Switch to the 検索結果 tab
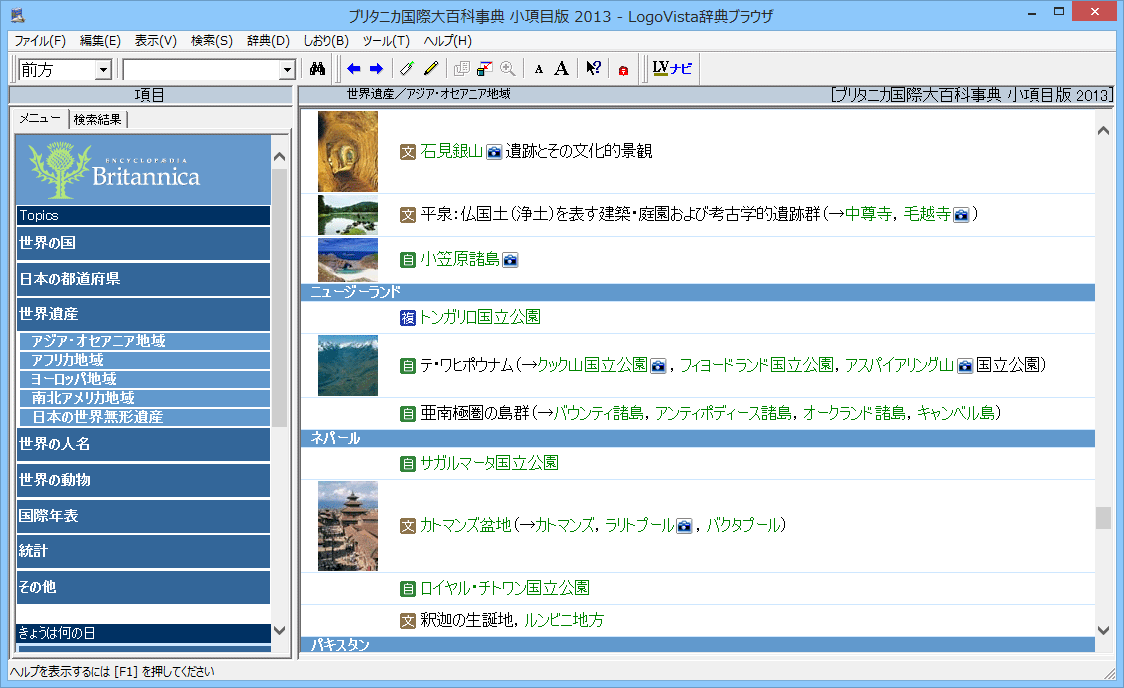This screenshot has height=688, width=1124. [x=98, y=119]
